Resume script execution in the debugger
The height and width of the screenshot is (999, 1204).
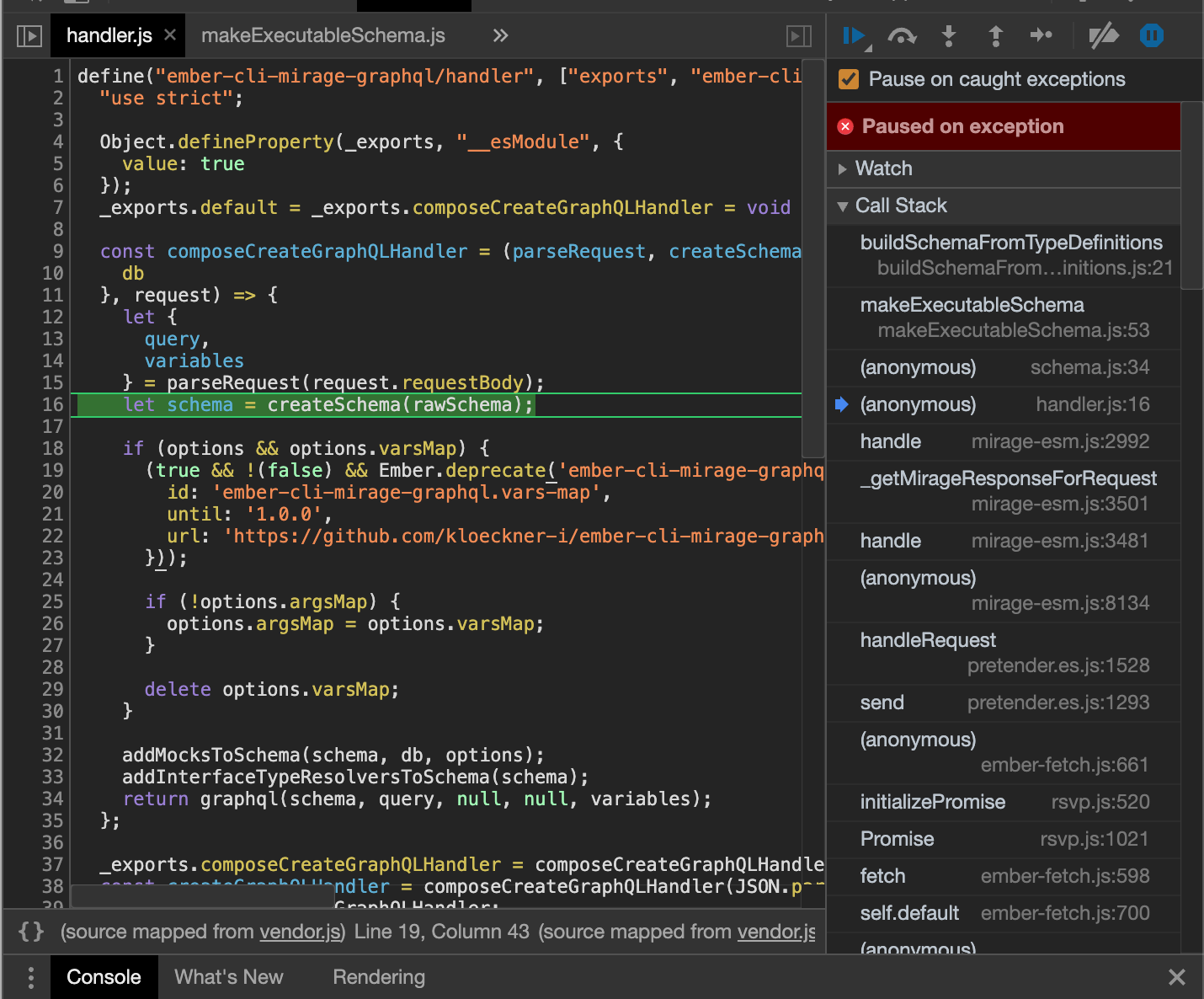coord(853,36)
